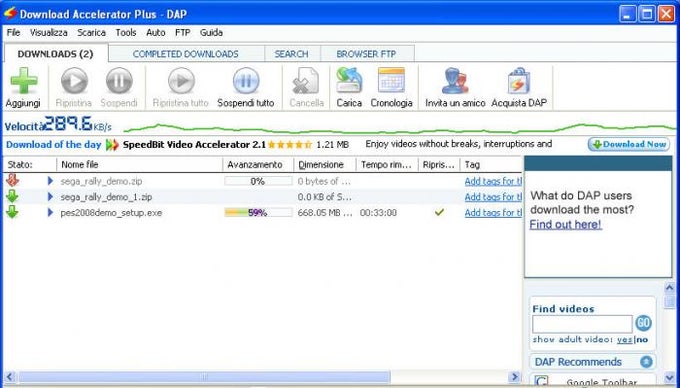Open the Guida menu
The image size is (680, 388).
(211, 33)
